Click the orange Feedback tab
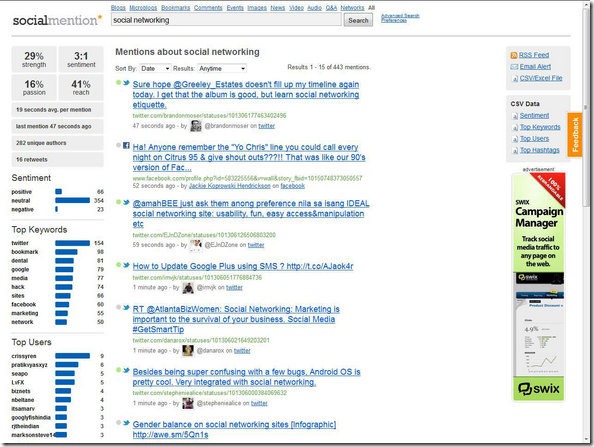 coord(575,134)
